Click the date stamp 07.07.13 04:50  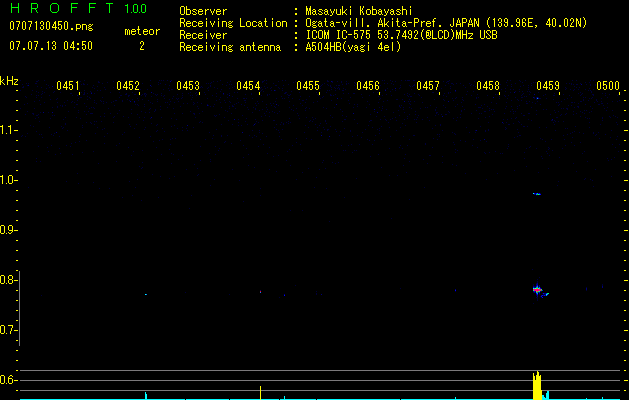(51, 46)
